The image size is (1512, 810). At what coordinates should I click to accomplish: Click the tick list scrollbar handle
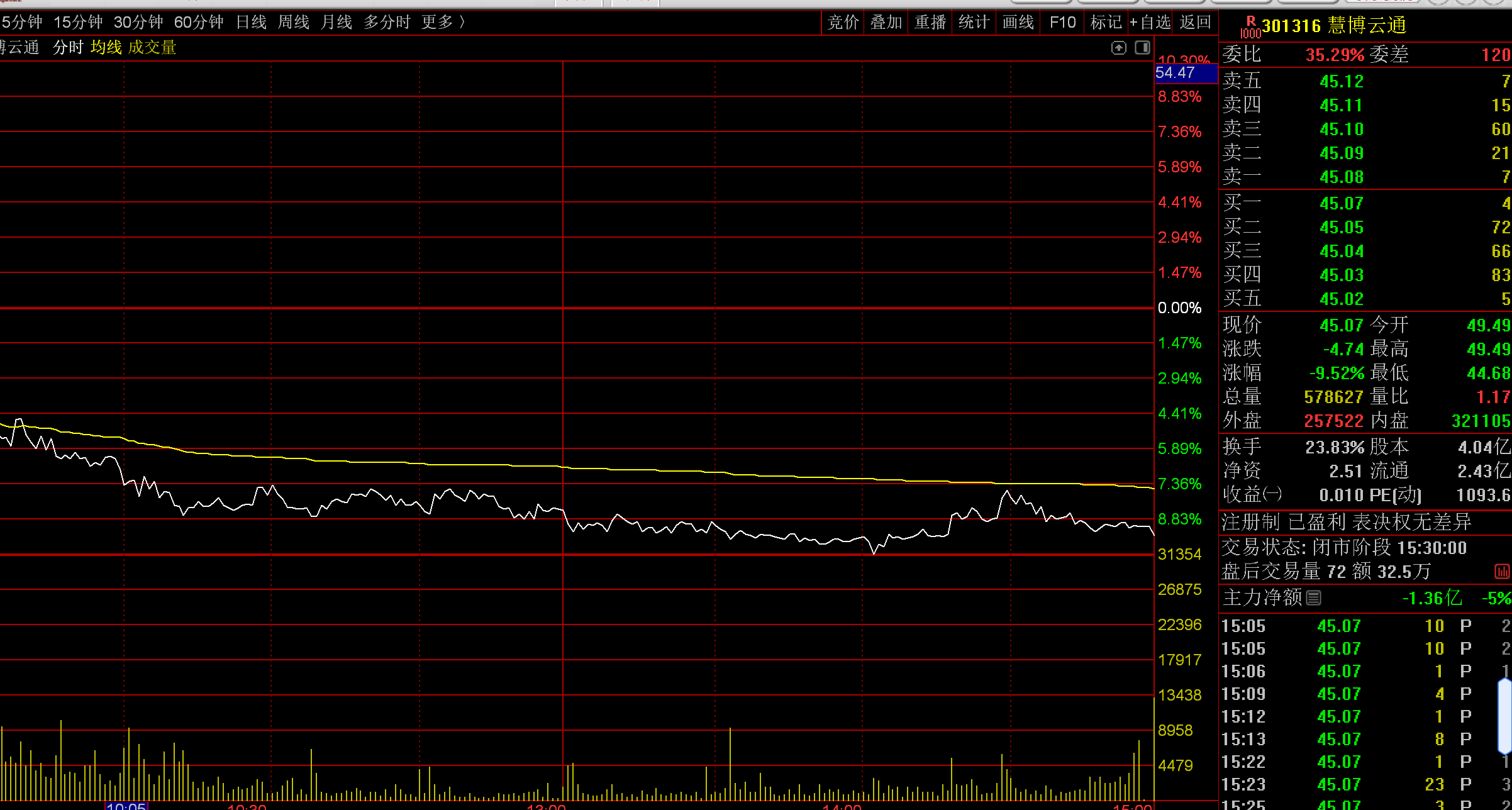point(1504,716)
